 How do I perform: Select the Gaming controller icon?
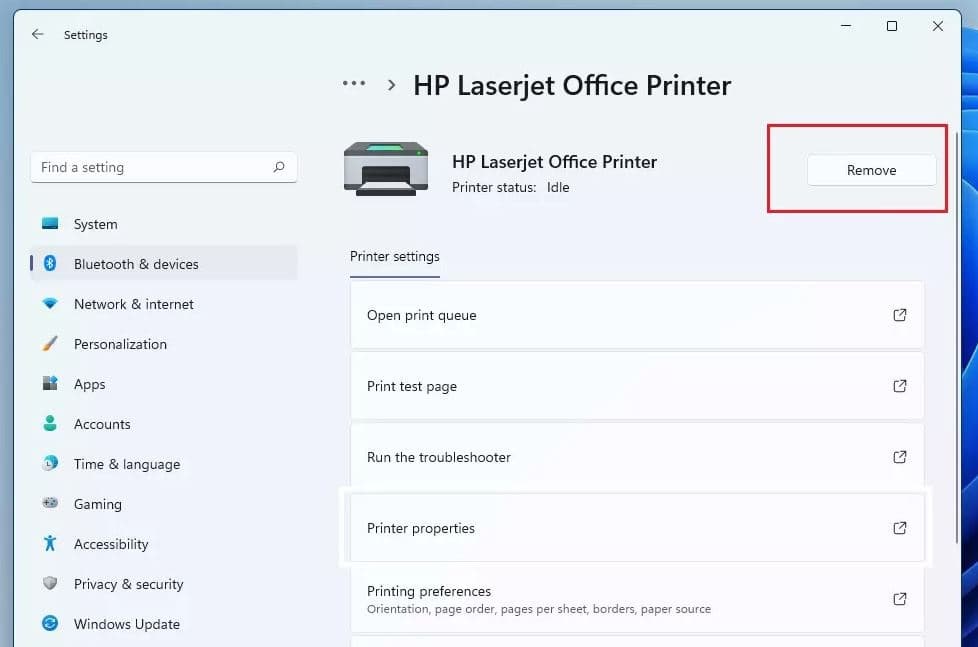[x=50, y=504]
